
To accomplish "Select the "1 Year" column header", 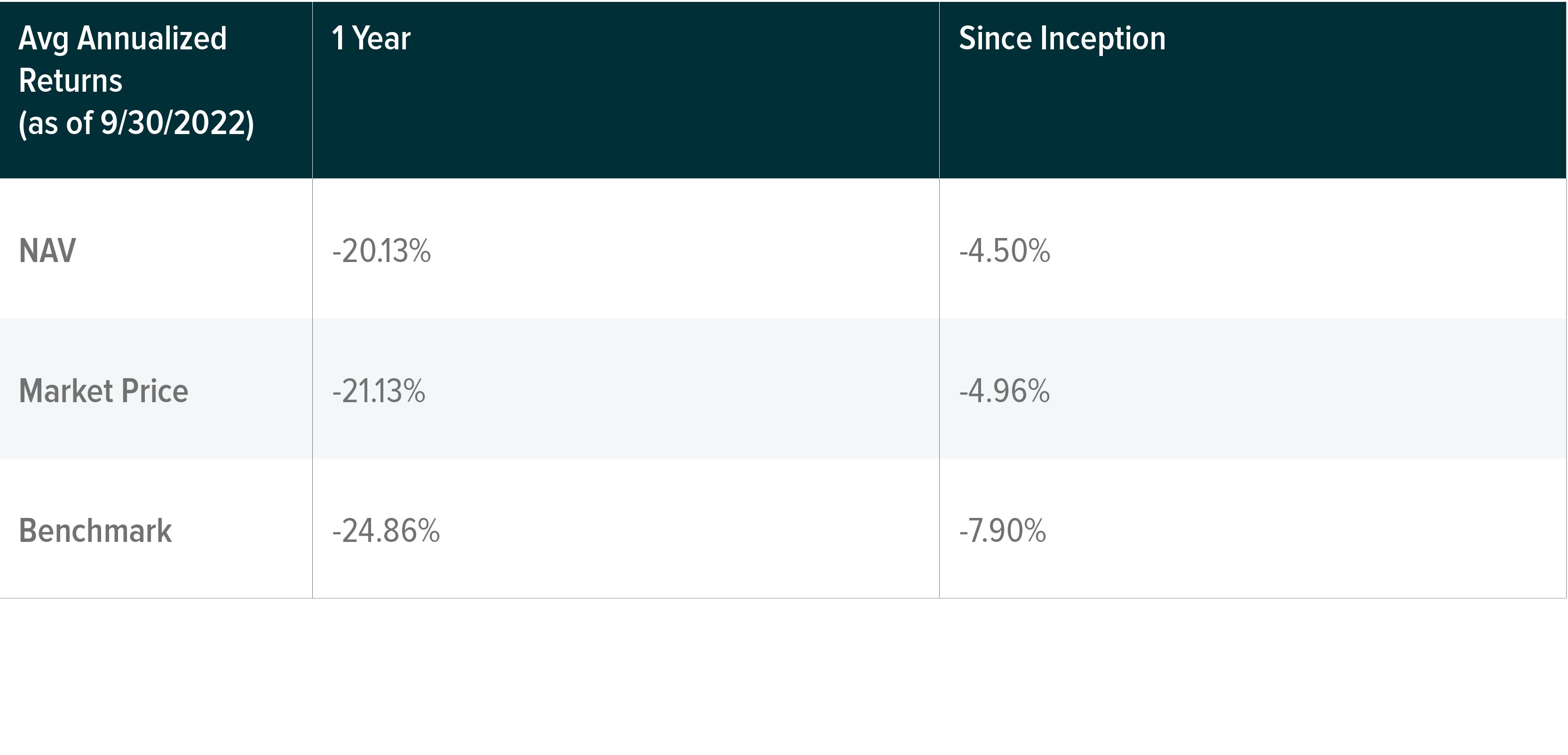I will pos(371,39).
